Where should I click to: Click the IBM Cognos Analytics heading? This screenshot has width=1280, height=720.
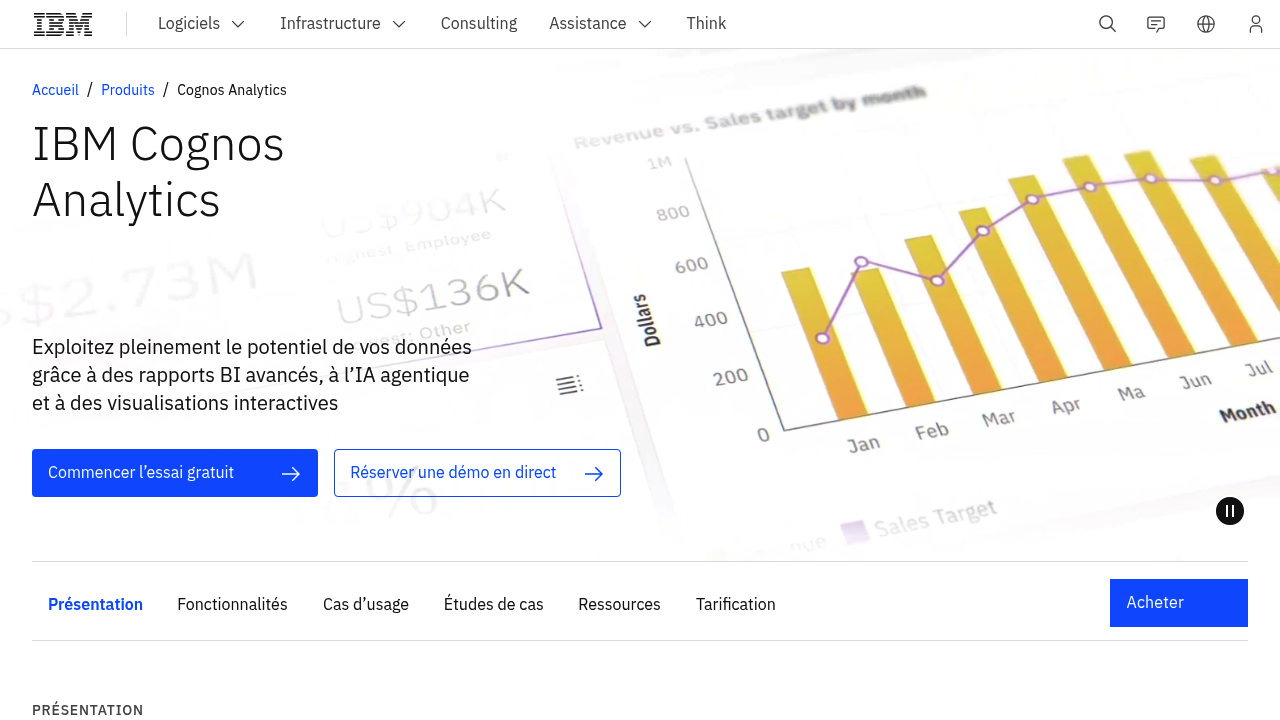[158, 172]
